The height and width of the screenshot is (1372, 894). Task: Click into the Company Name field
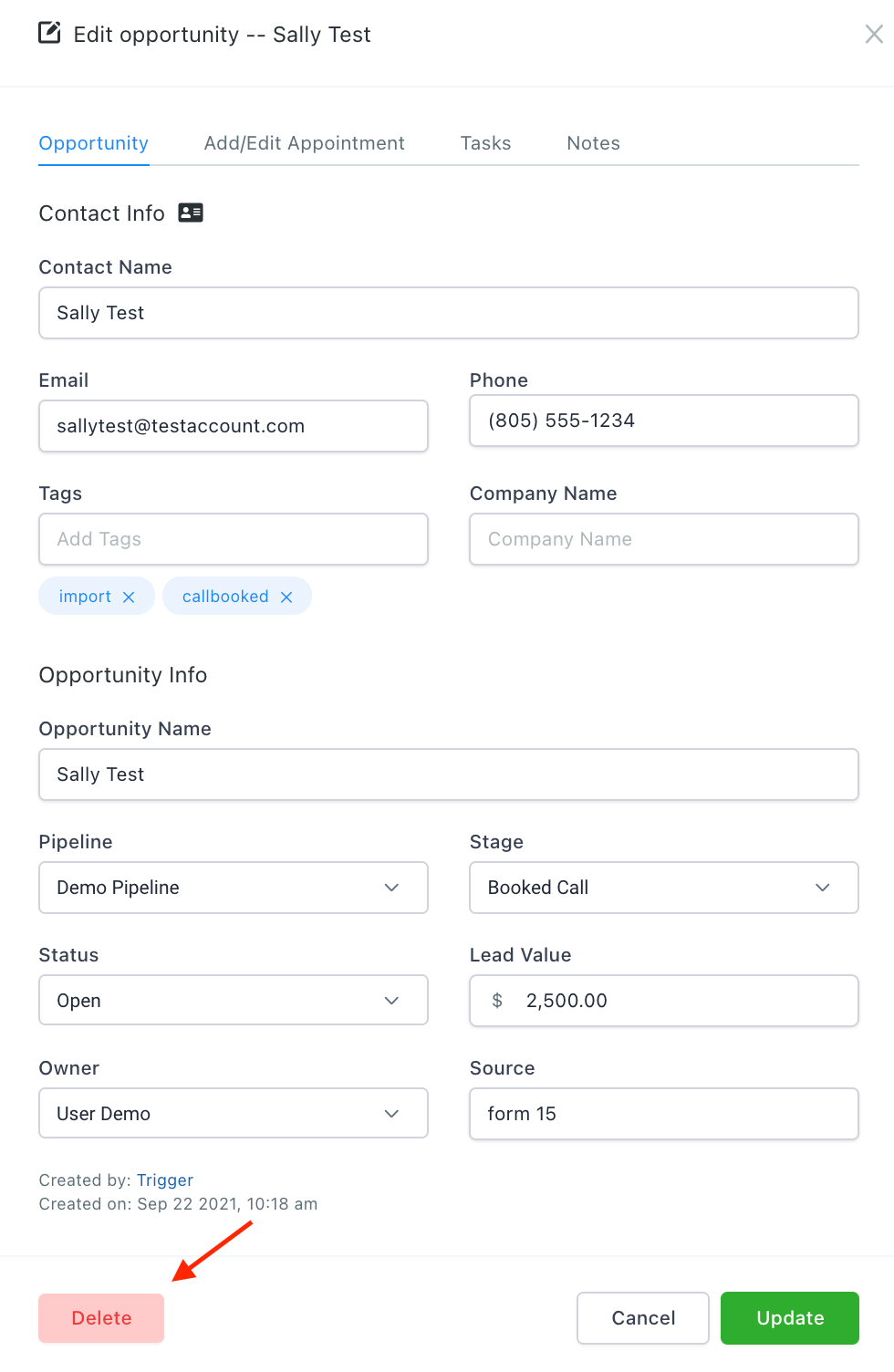(x=664, y=539)
